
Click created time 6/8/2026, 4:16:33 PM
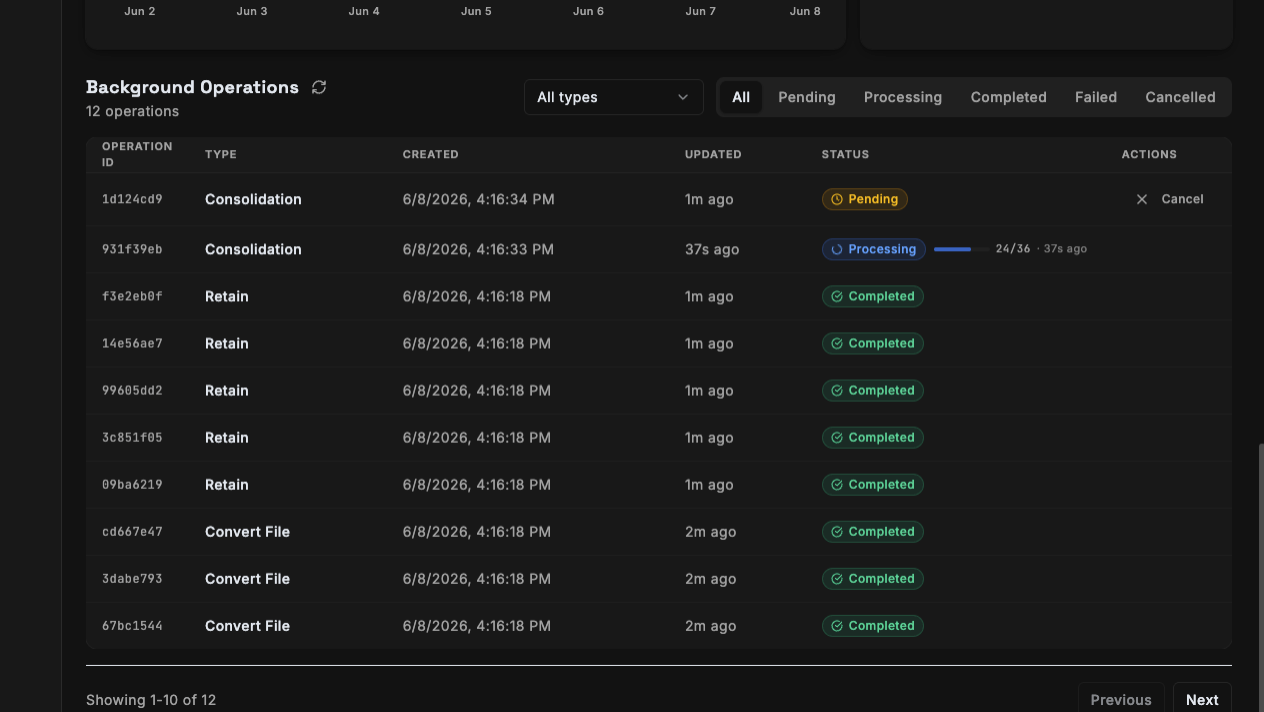[x=478, y=249]
